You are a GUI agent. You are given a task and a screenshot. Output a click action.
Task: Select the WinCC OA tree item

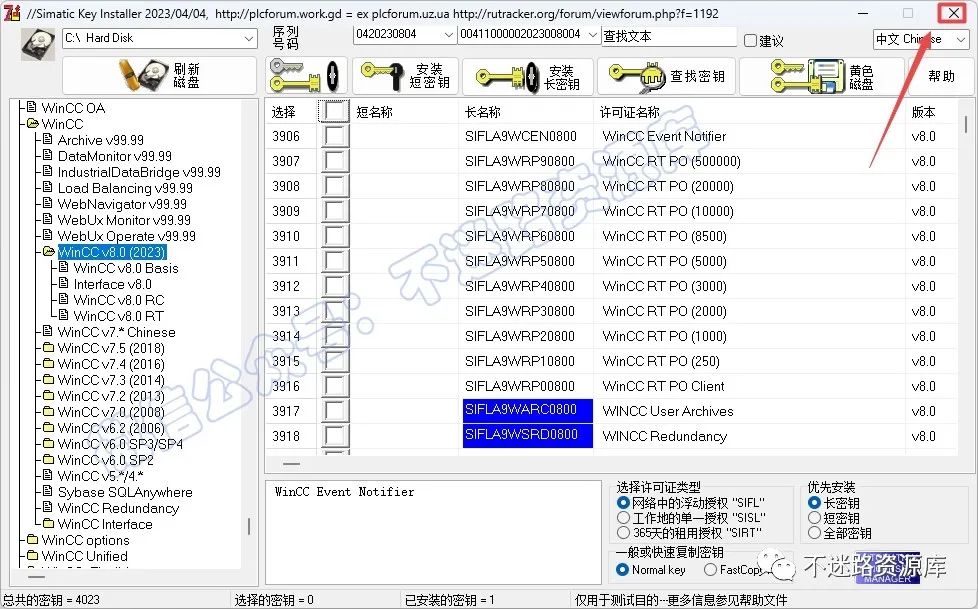(73, 108)
